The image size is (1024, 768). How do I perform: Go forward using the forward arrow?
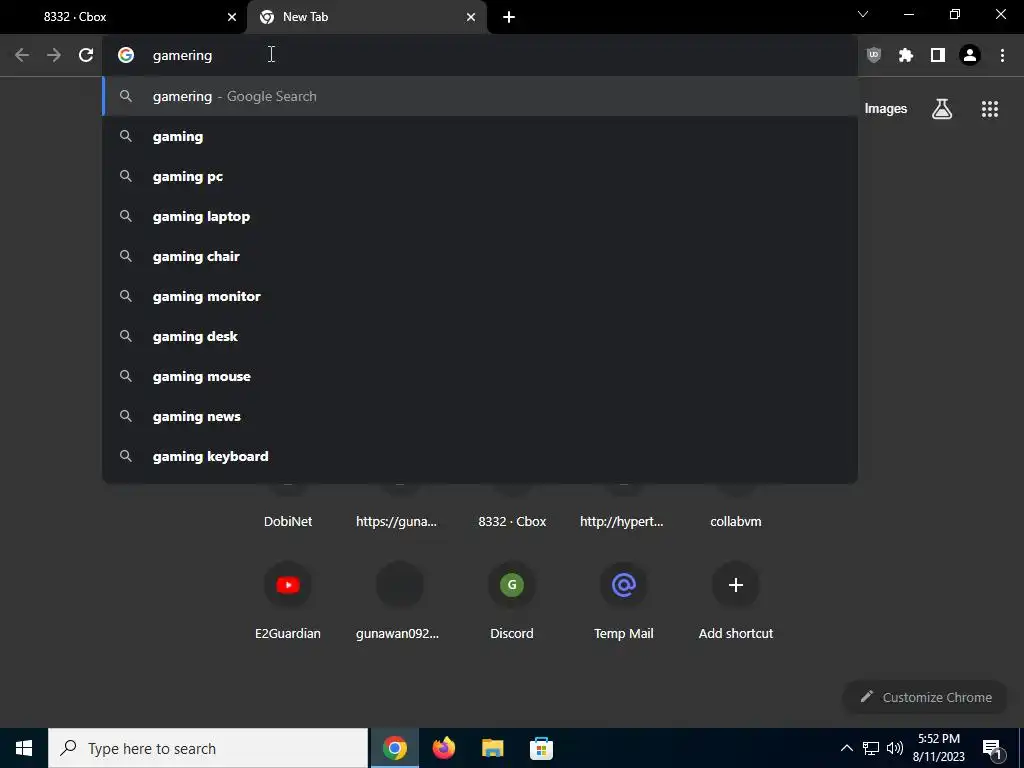pos(54,56)
